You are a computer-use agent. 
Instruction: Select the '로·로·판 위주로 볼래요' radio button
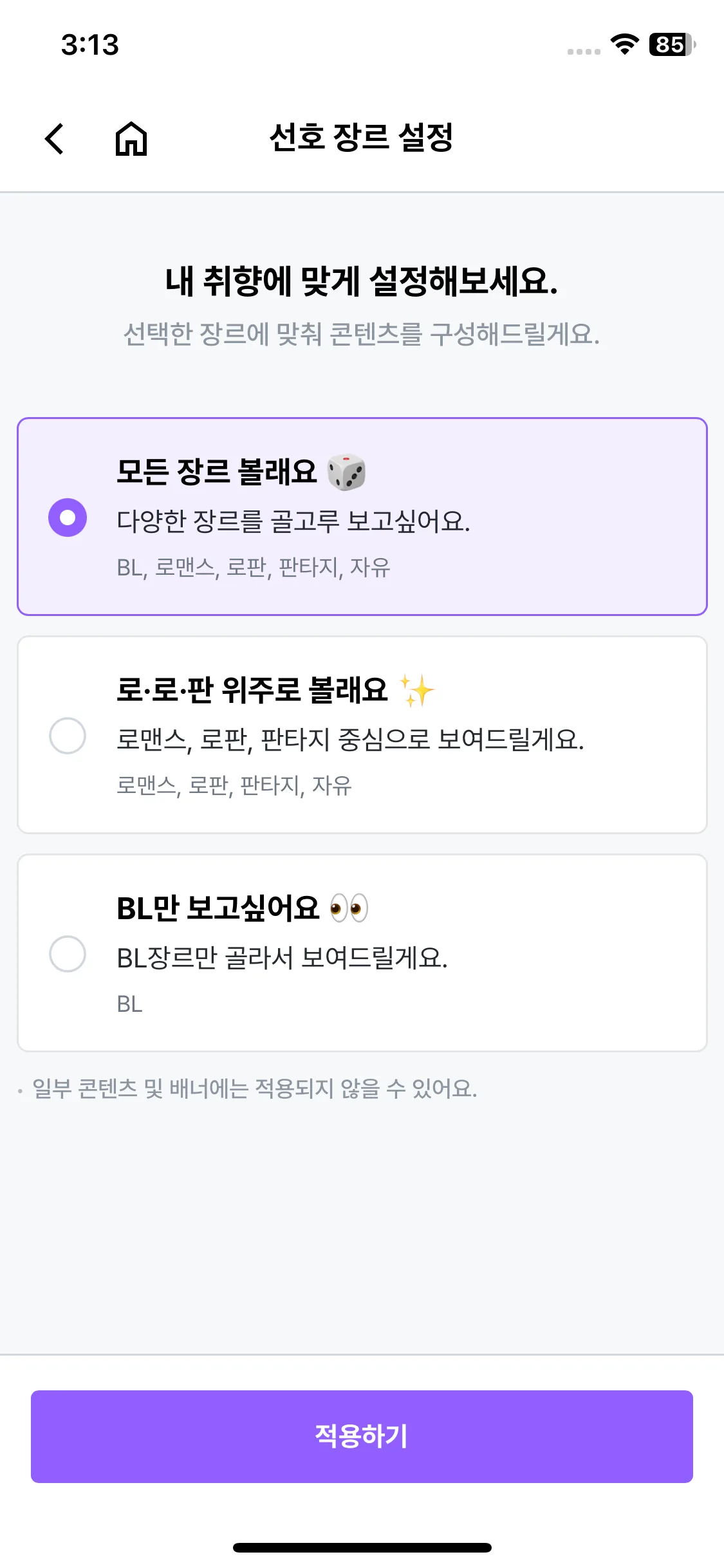point(68,735)
